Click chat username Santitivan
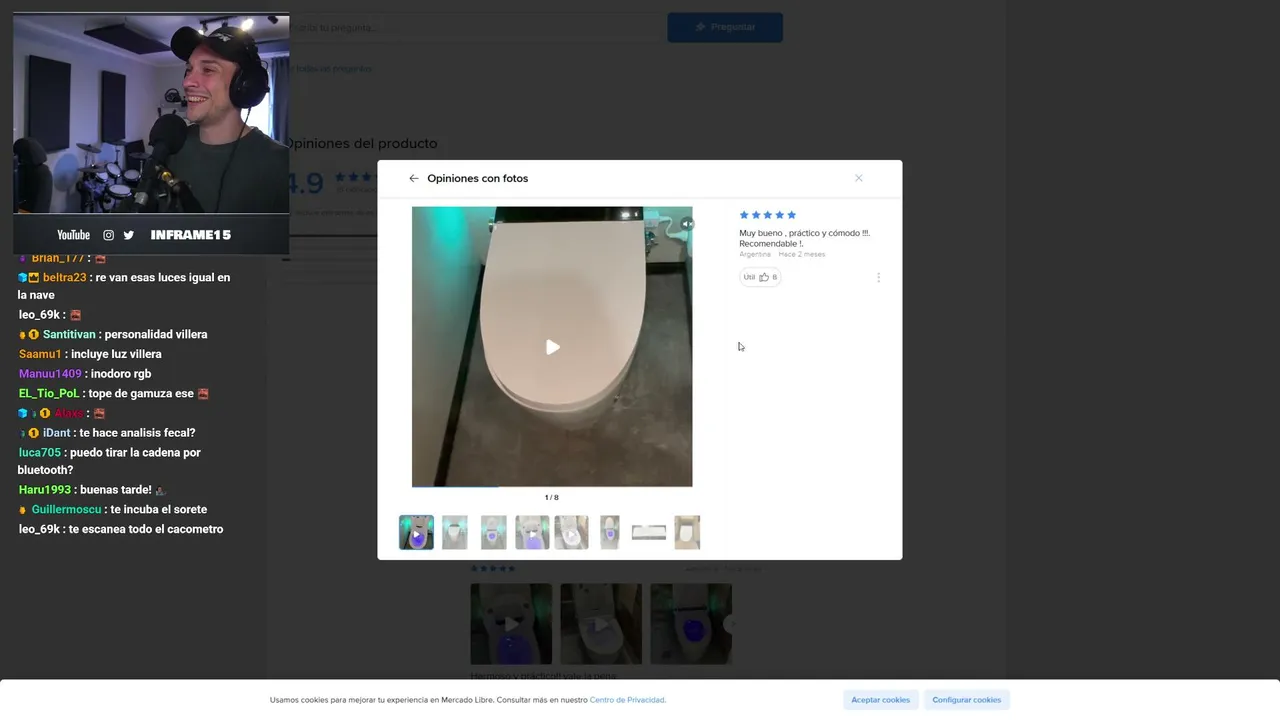Screen dimensions: 1280x720 point(70,334)
